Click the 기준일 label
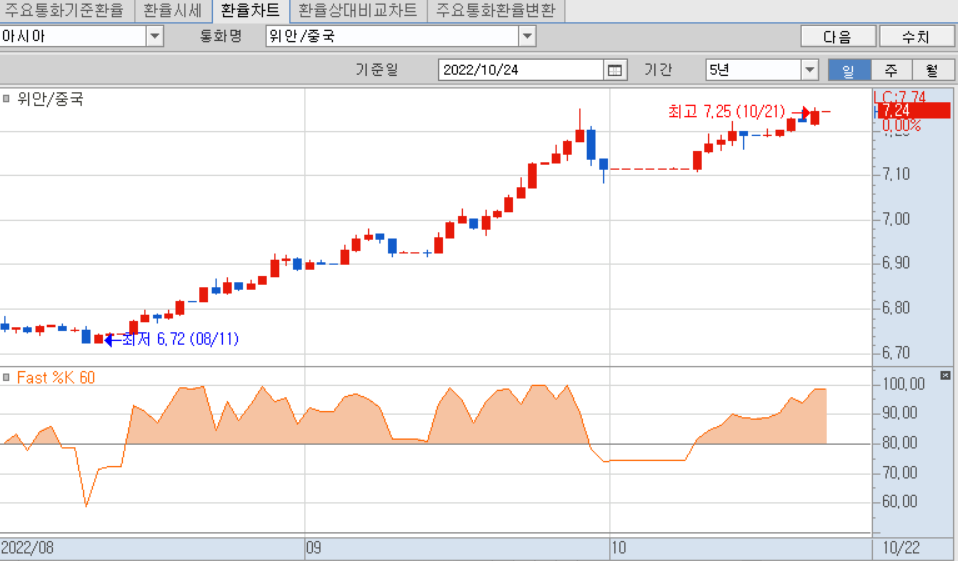This screenshot has width=958, height=561. click(x=376, y=70)
